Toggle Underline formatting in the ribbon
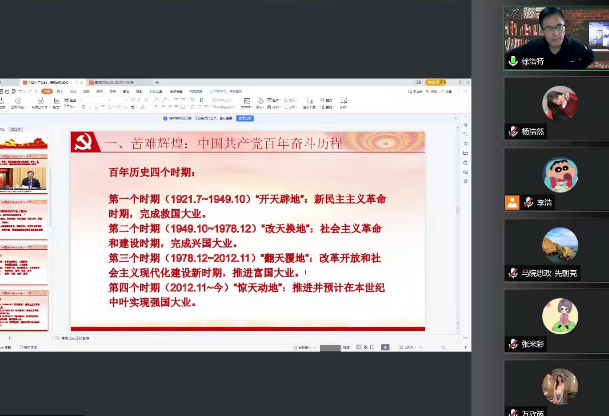This screenshot has height=416, width=609. [x=96, y=106]
